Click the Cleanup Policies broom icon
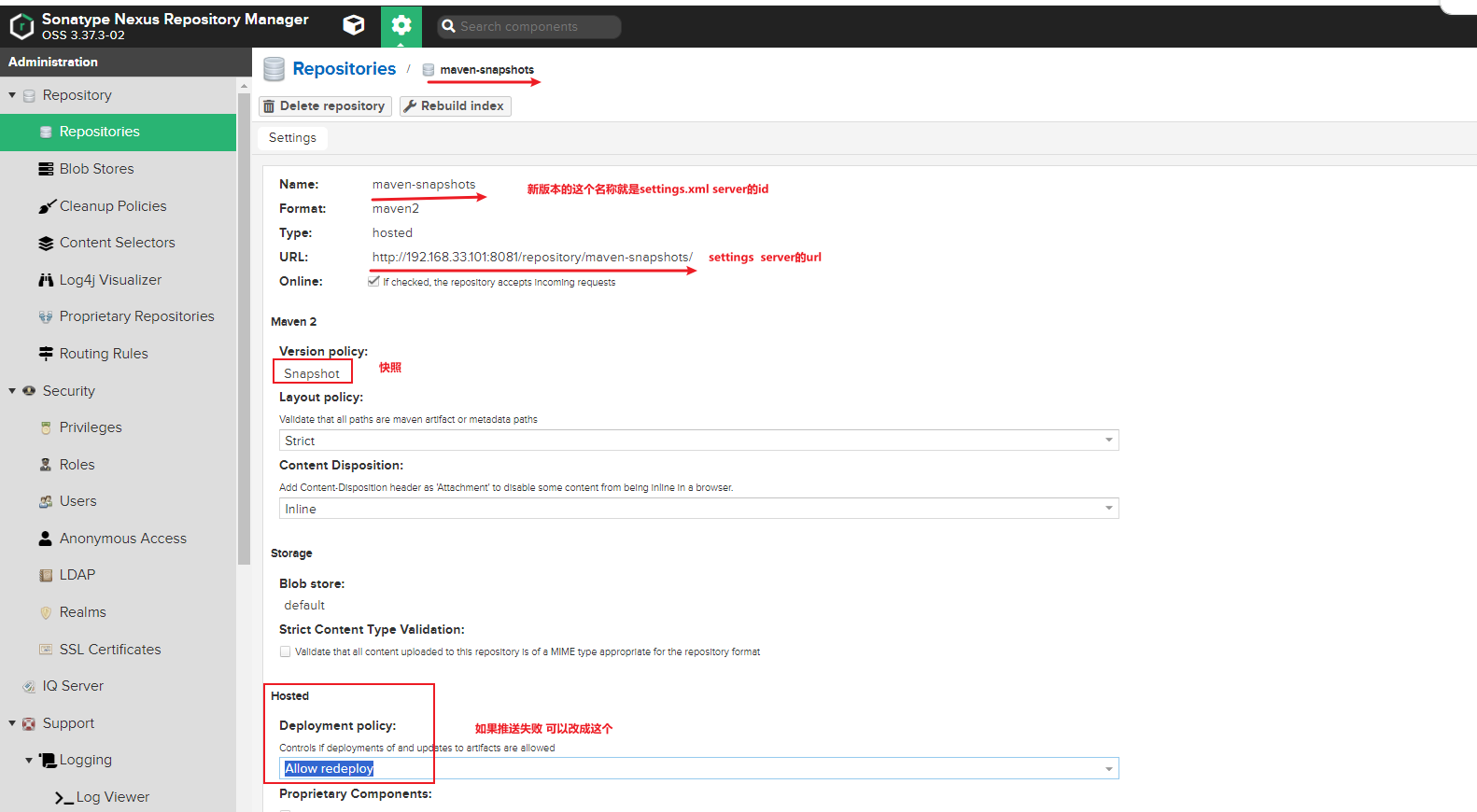The height and width of the screenshot is (812, 1477). coord(47,206)
